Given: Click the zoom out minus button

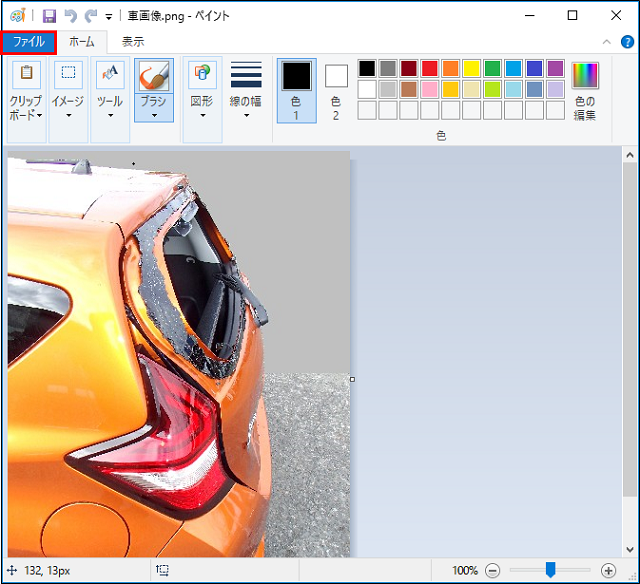Looking at the screenshot, I should coord(492,570).
